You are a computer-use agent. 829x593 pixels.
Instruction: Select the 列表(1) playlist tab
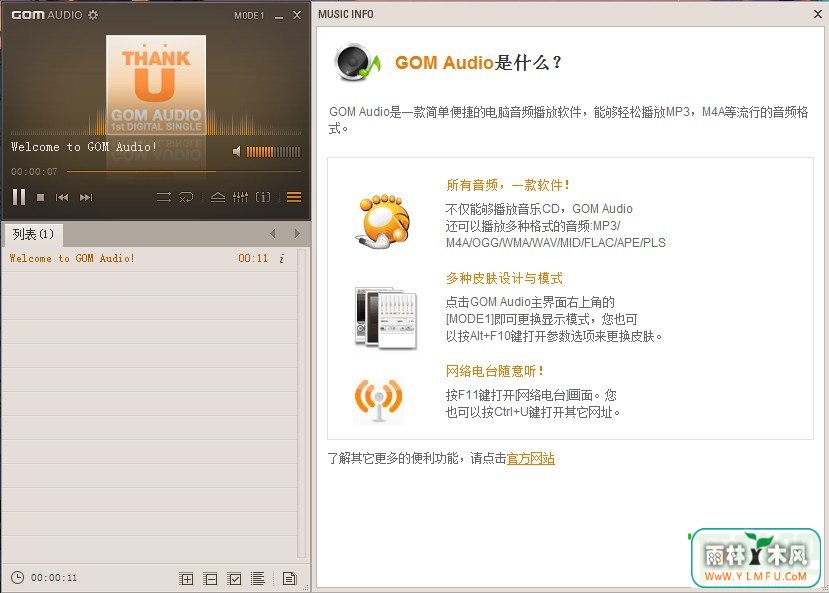(x=33, y=234)
